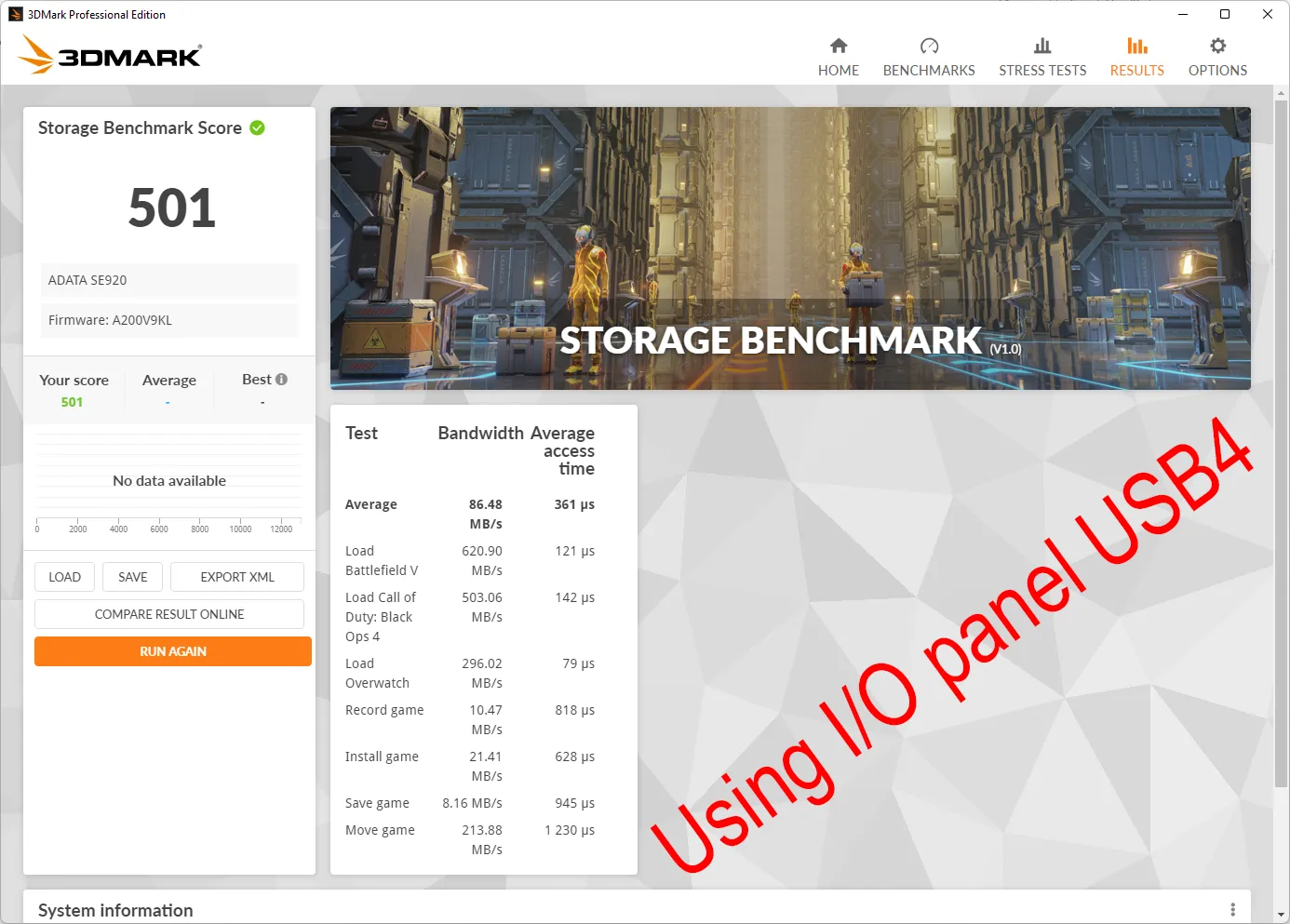Click the Move game row label
The width and height of the screenshot is (1290, 924).
(380, 830)
